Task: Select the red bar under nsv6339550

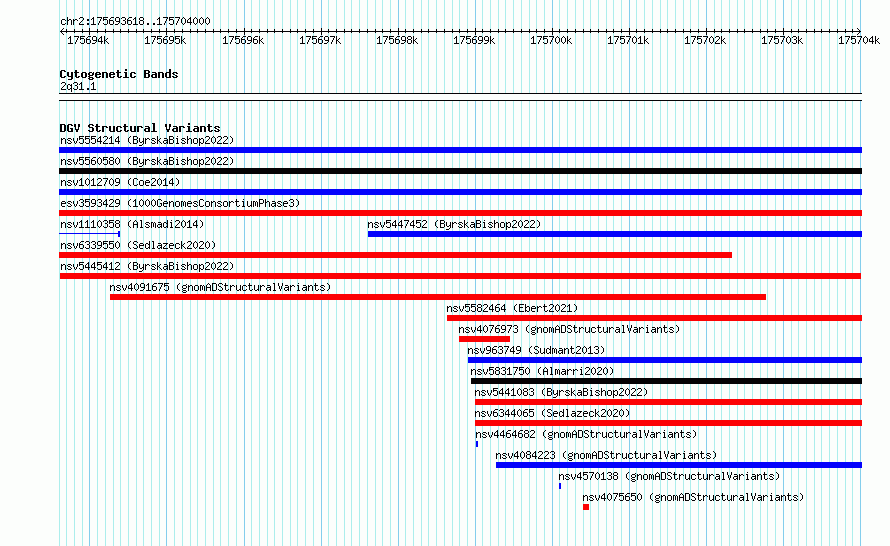Action: (396, 255)
